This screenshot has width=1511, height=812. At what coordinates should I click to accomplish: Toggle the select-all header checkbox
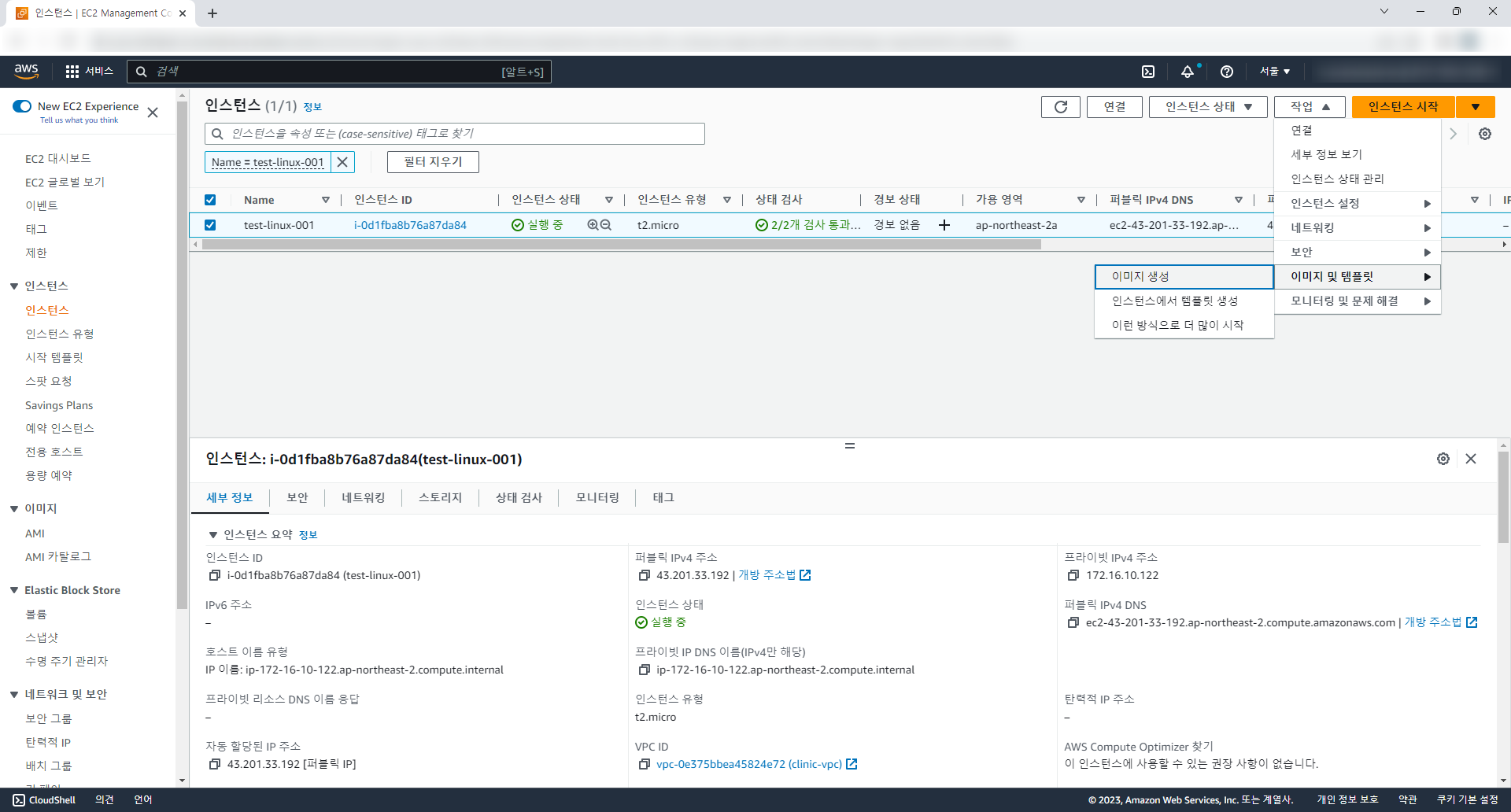coord(210,200)
